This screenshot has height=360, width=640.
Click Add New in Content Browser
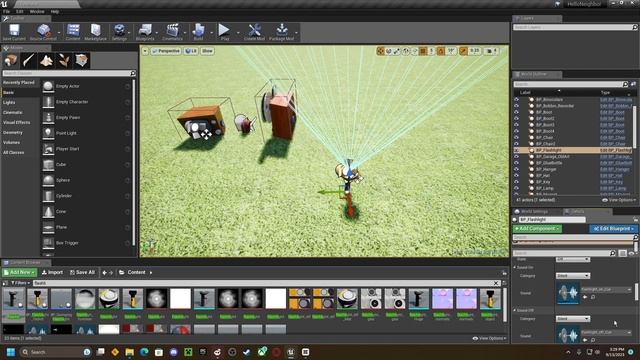point(20,272)
